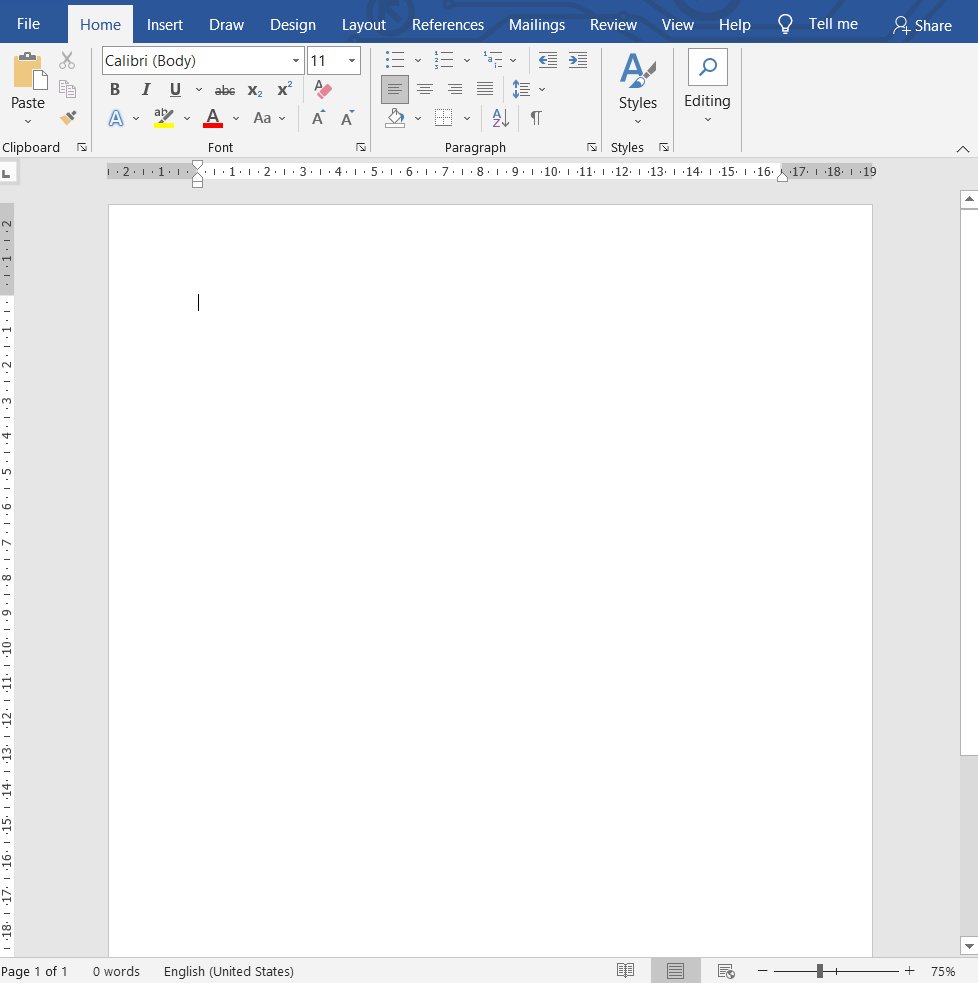Viewport: 978px width, 983px height.
Task: Open Font dialog launcher
Action: tap(360, 147)
